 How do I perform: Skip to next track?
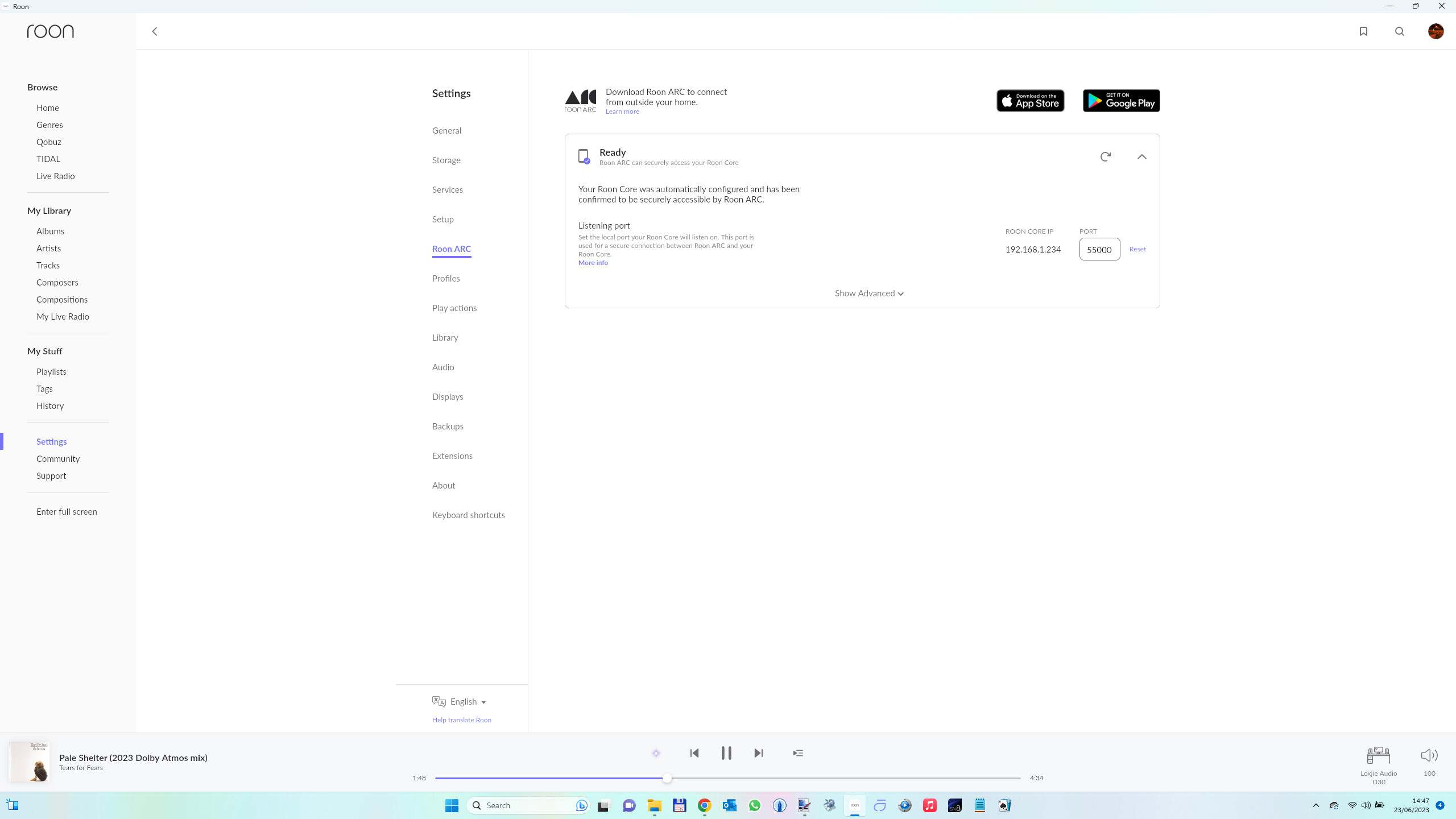758,753
